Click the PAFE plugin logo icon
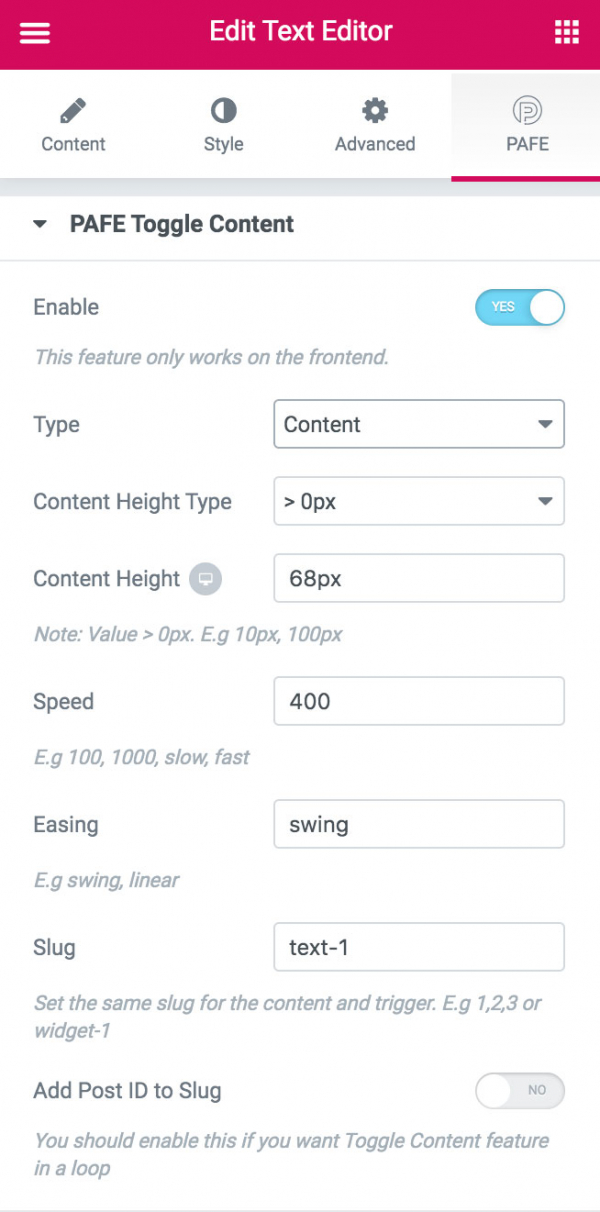The image size is (600, 1212). tap(527, 110)
